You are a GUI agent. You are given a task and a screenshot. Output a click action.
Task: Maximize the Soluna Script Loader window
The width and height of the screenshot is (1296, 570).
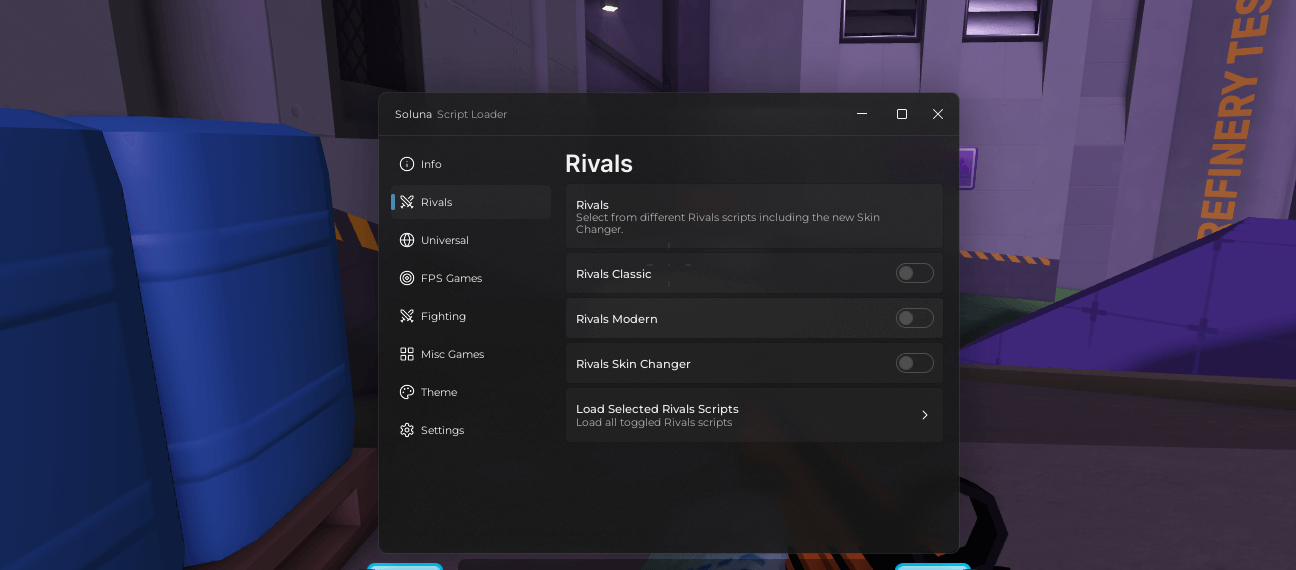902,114
